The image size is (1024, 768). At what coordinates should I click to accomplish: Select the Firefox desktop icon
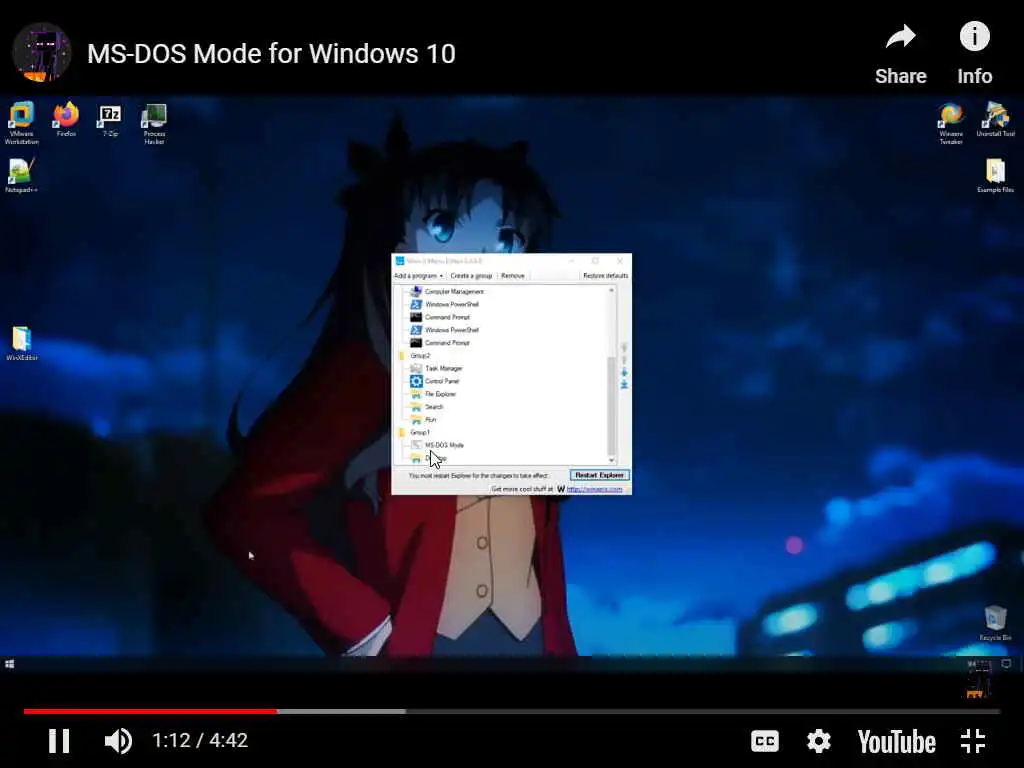coord(66,120)
